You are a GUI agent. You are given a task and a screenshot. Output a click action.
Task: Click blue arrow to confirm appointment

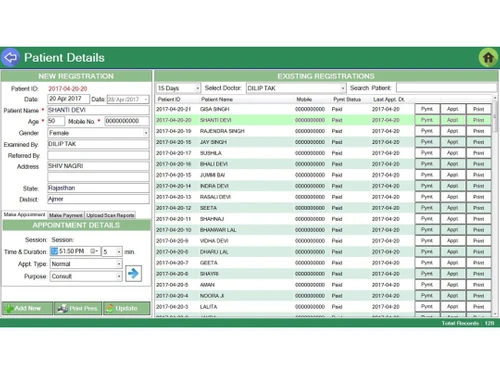pyautogui.click(x=133, y=273)
